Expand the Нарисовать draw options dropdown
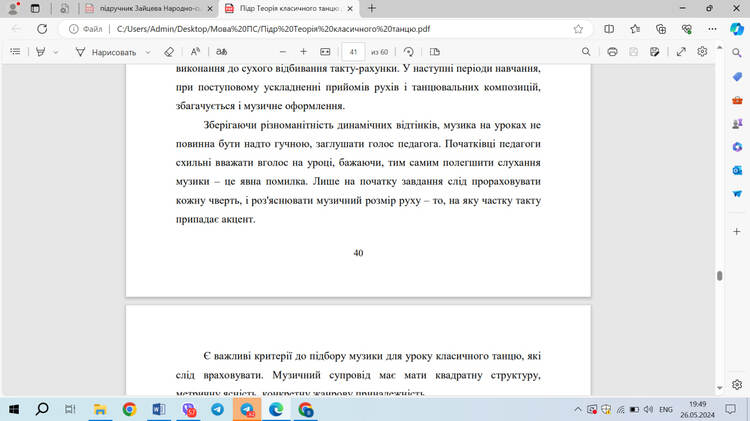 pos(148,52)
